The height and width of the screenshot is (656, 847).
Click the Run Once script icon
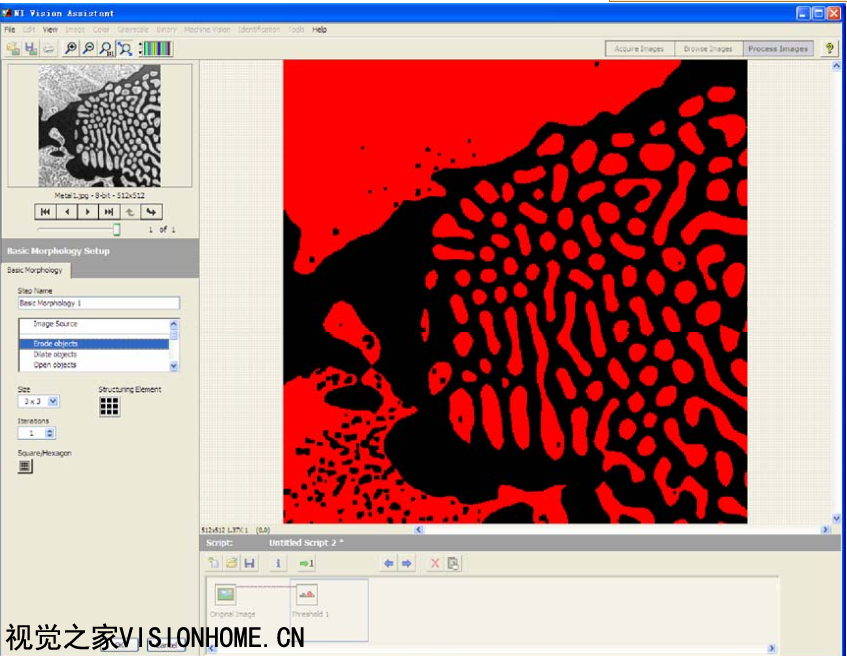pyautogui.click(x=307, y=564)
